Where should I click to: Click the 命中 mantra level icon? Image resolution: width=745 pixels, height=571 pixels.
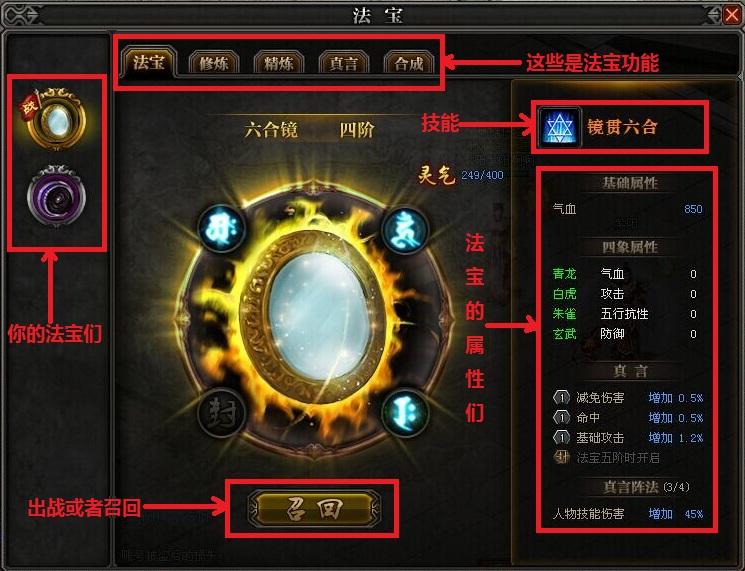(562, 418)
